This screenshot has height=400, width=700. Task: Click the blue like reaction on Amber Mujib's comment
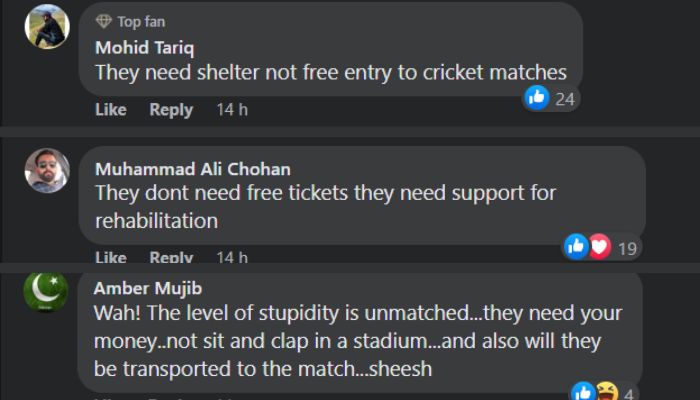click(583, 391)
